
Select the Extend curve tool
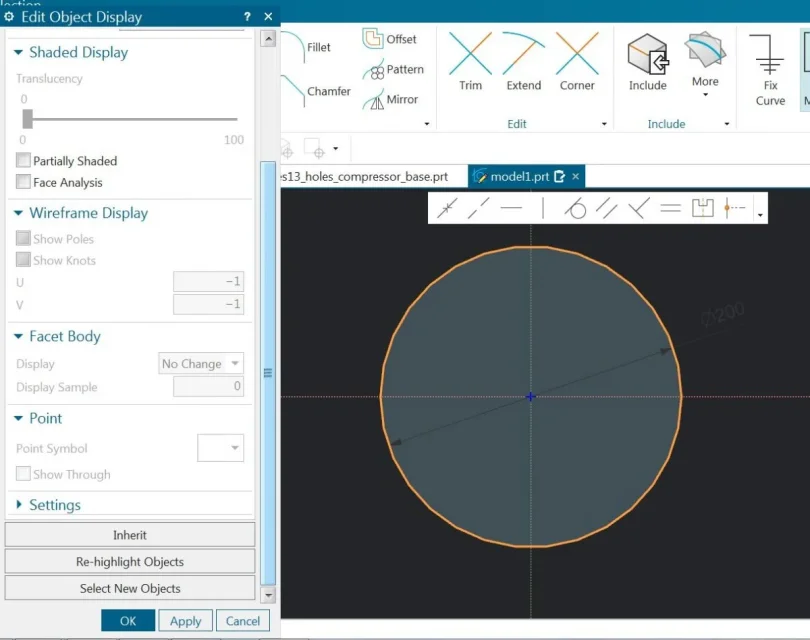523,62
